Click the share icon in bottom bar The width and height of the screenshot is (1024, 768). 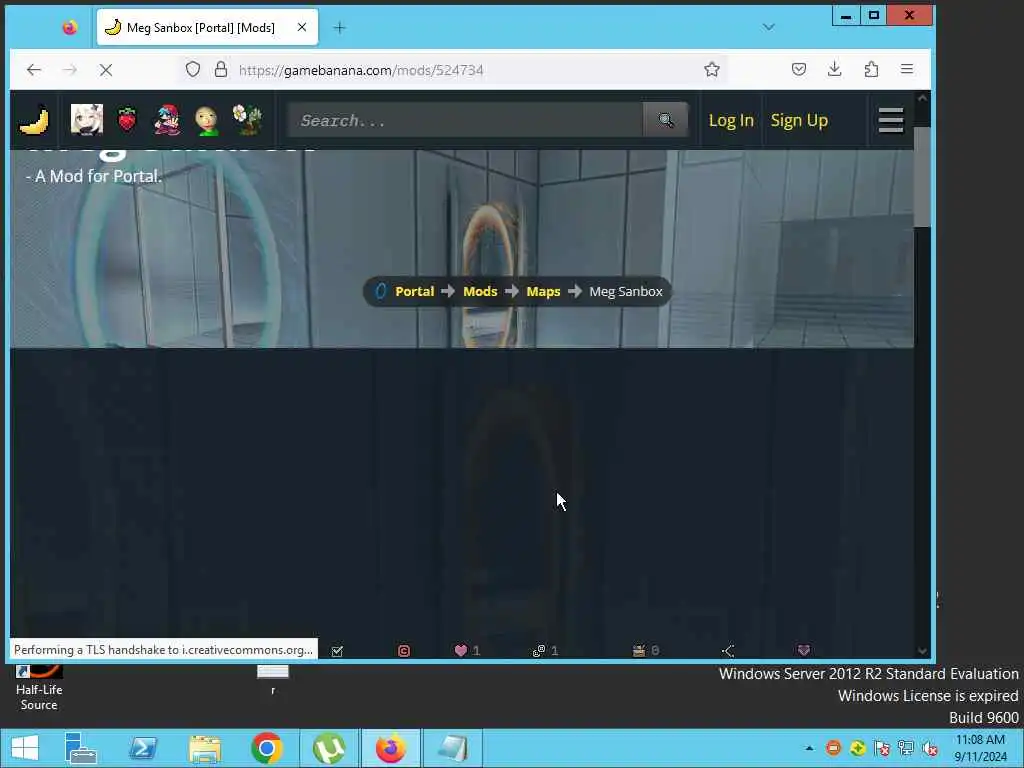(728, 650)
